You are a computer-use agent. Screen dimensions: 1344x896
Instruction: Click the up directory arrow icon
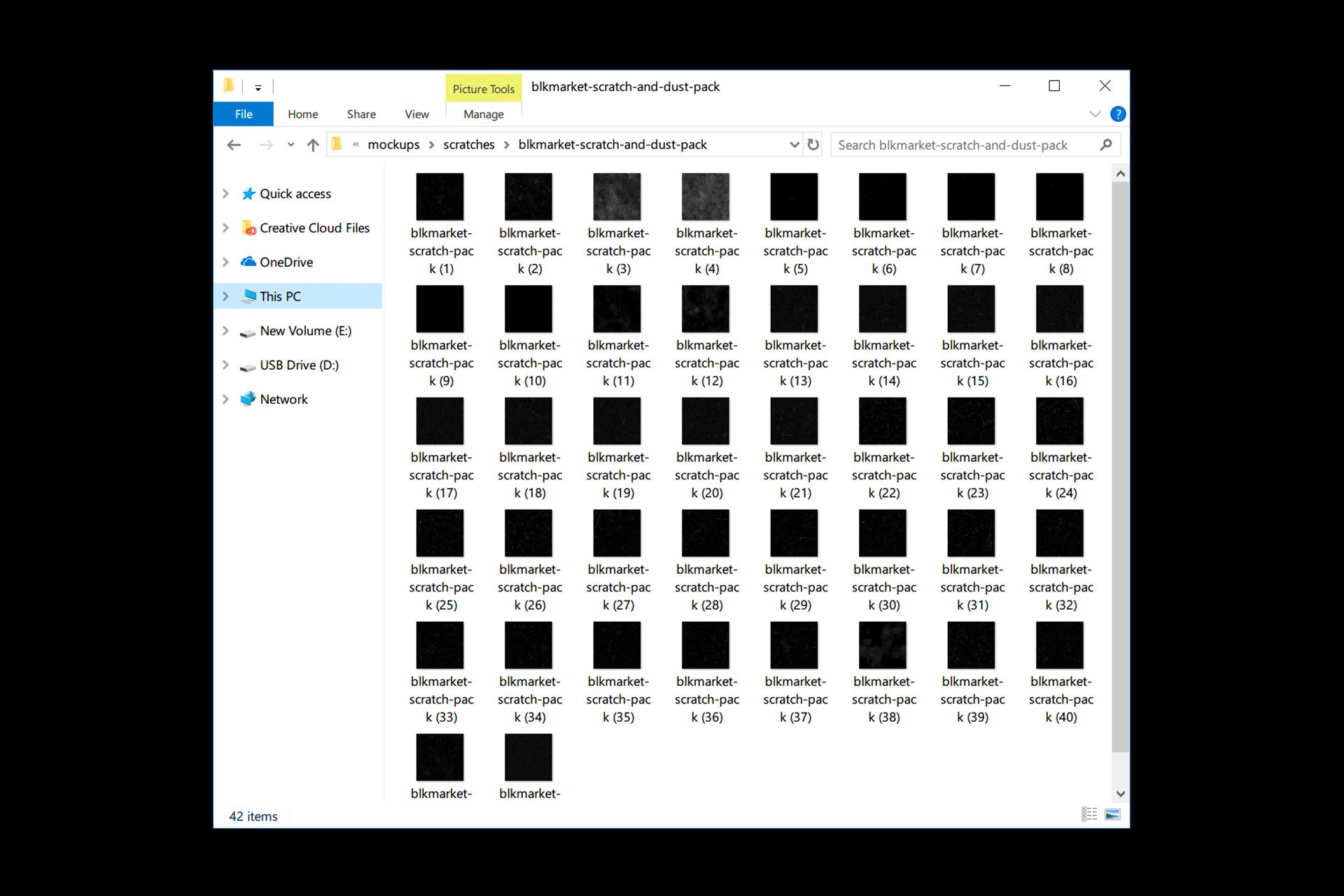315,144
